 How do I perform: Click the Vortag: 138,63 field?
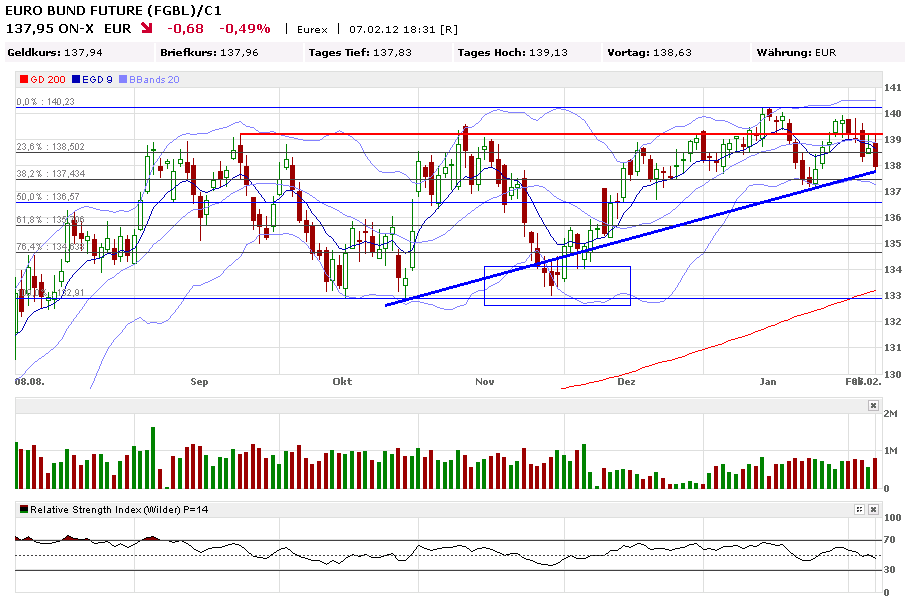[x=676, y=52]
